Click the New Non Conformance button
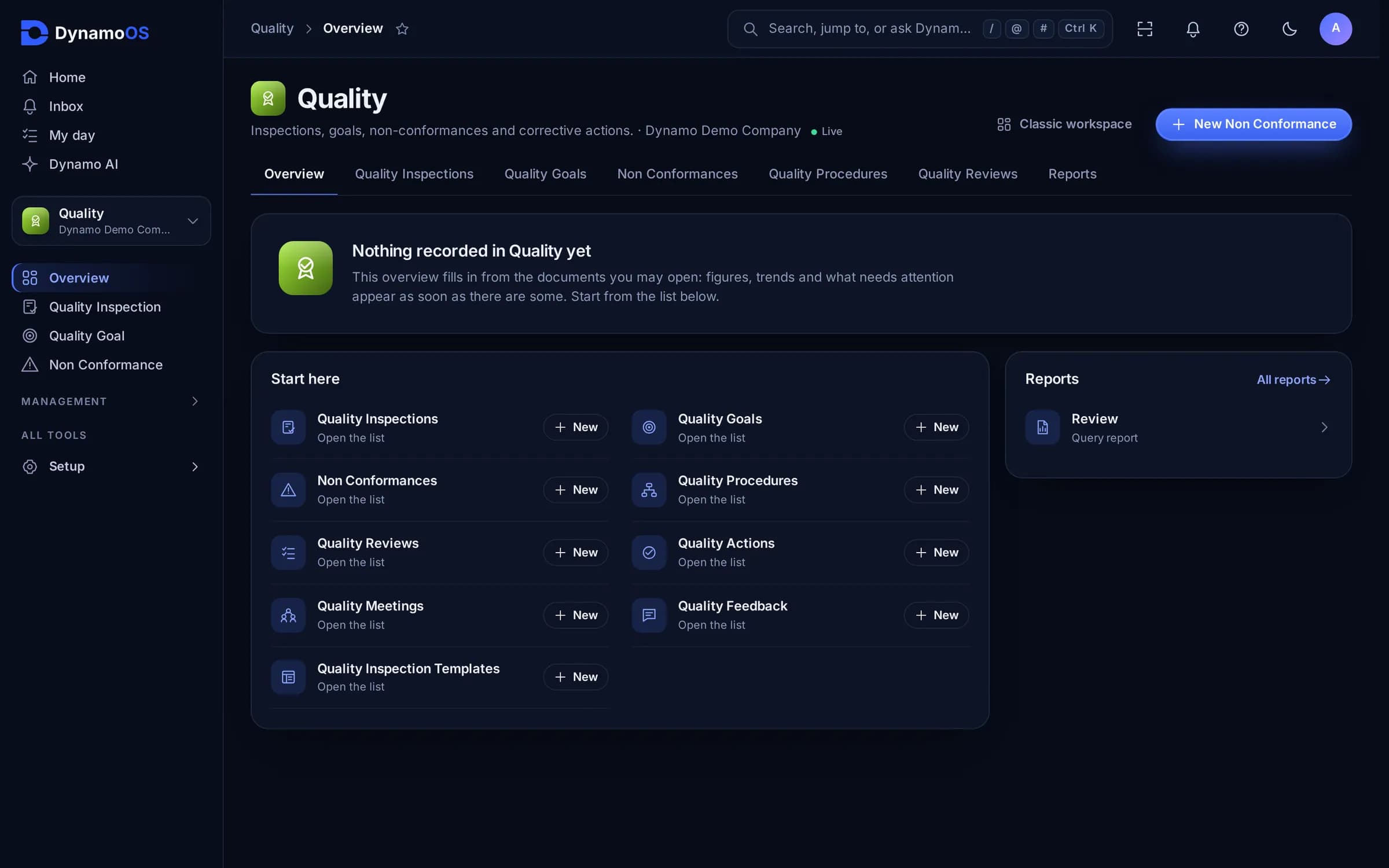Image resolution: width=1389 pixels, height=868 pixels. [x=1254, y=124]
